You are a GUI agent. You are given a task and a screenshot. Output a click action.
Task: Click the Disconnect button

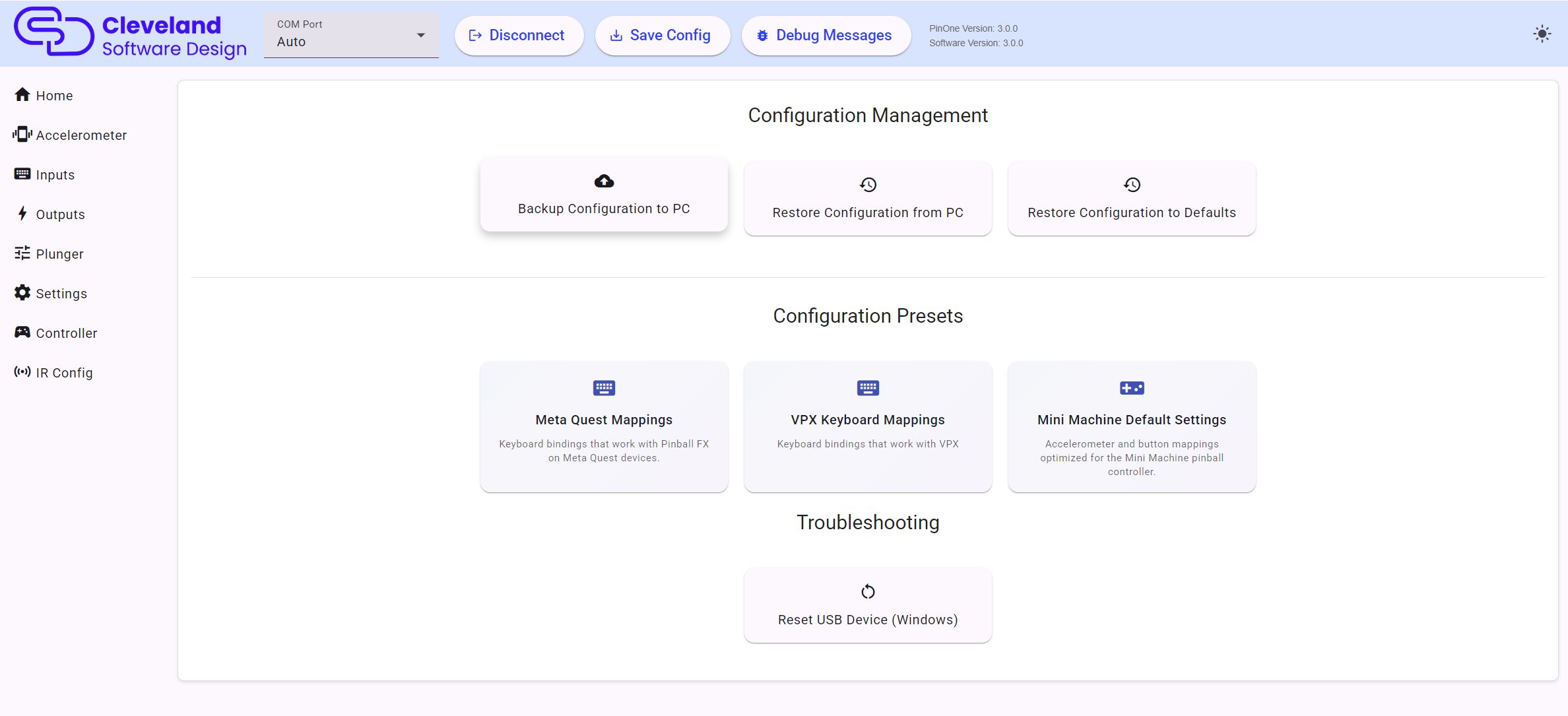[519, 36]
